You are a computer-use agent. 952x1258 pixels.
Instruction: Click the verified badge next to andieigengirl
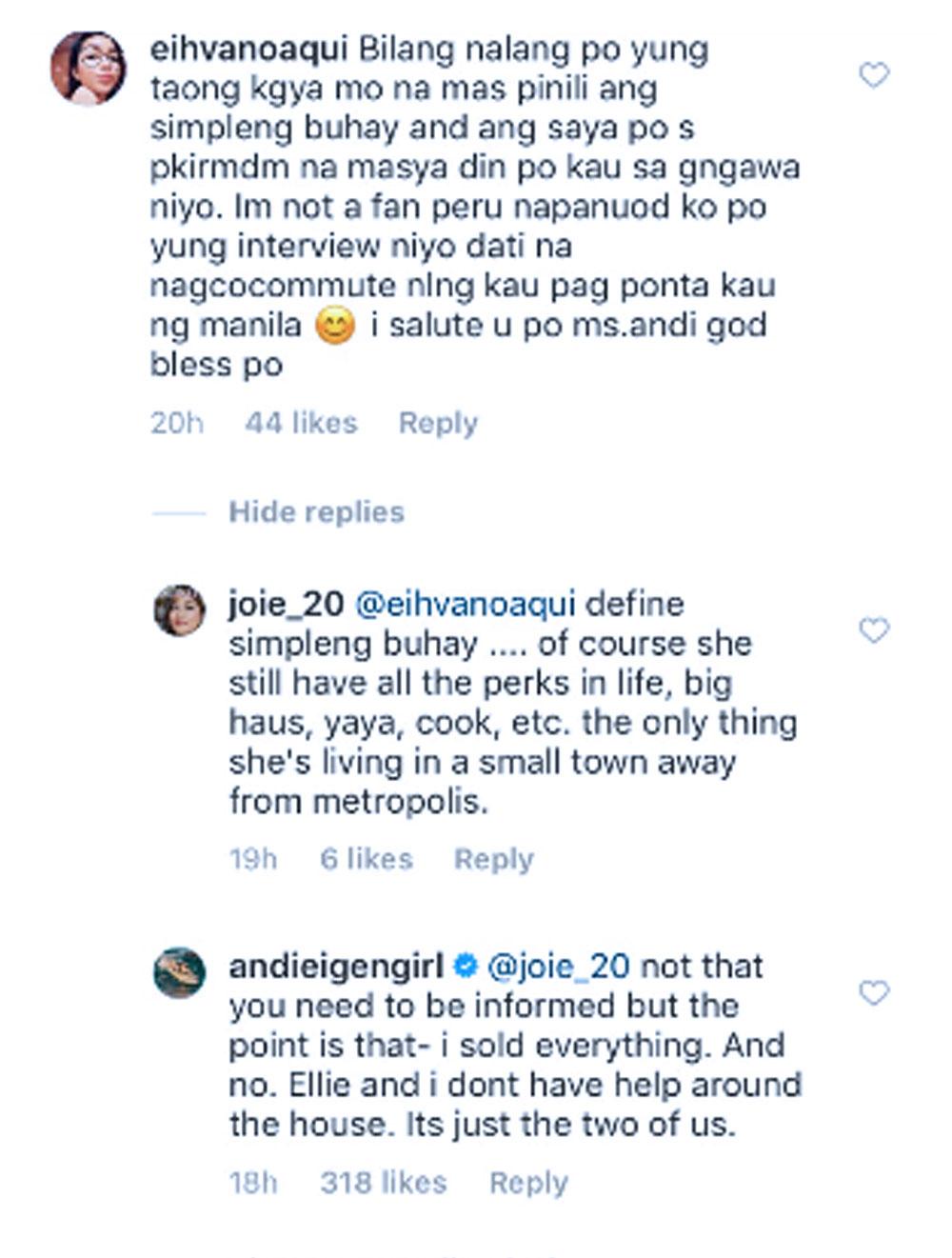(466, 967)
